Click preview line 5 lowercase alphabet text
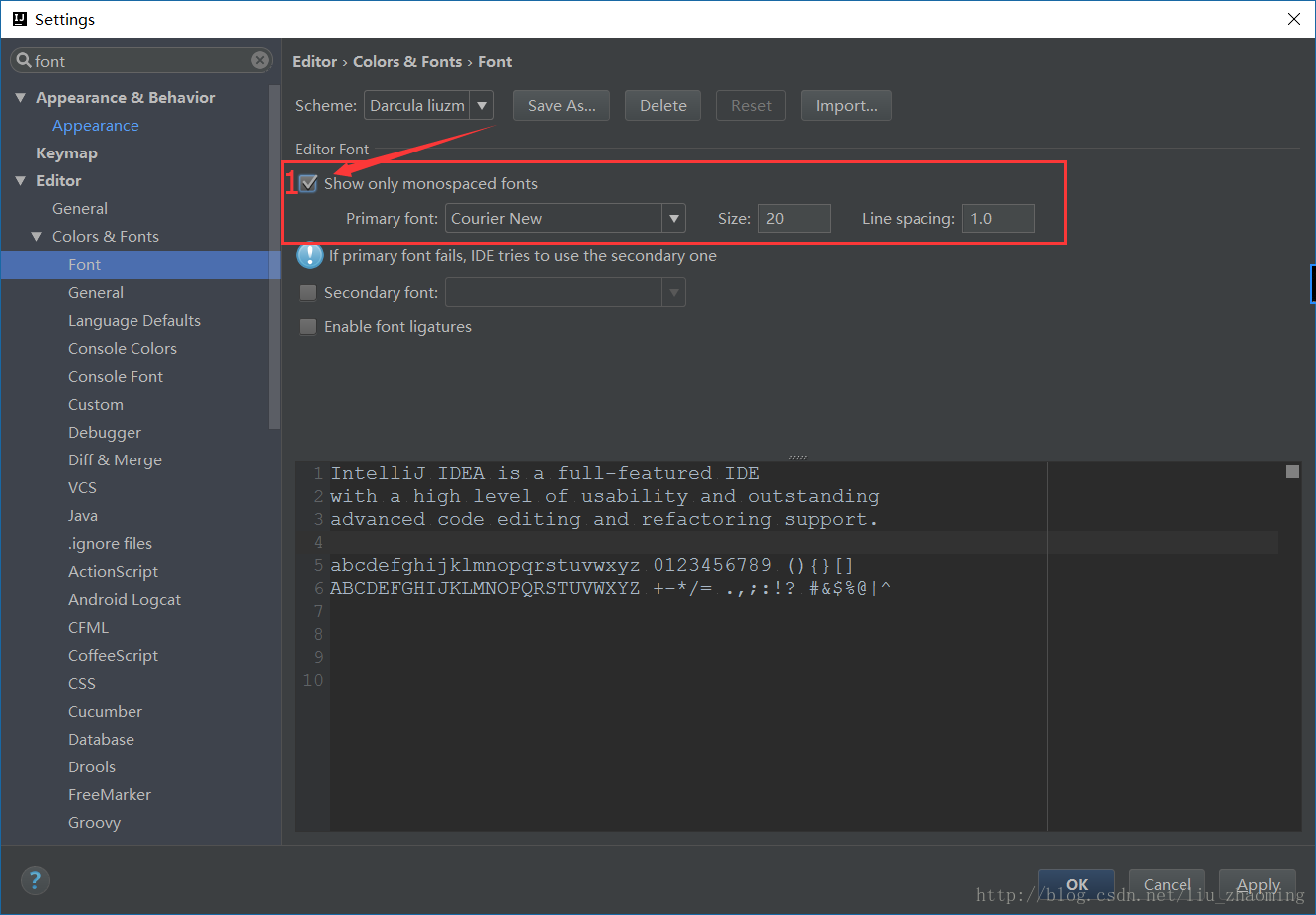1316x915 pixels. pos(592,565)
